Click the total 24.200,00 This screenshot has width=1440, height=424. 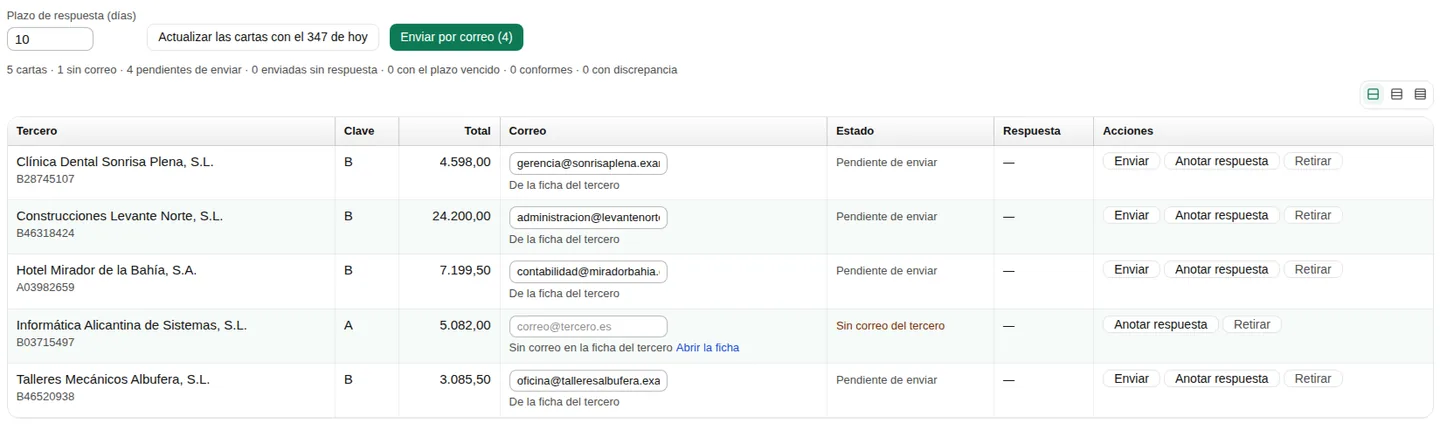461,215
